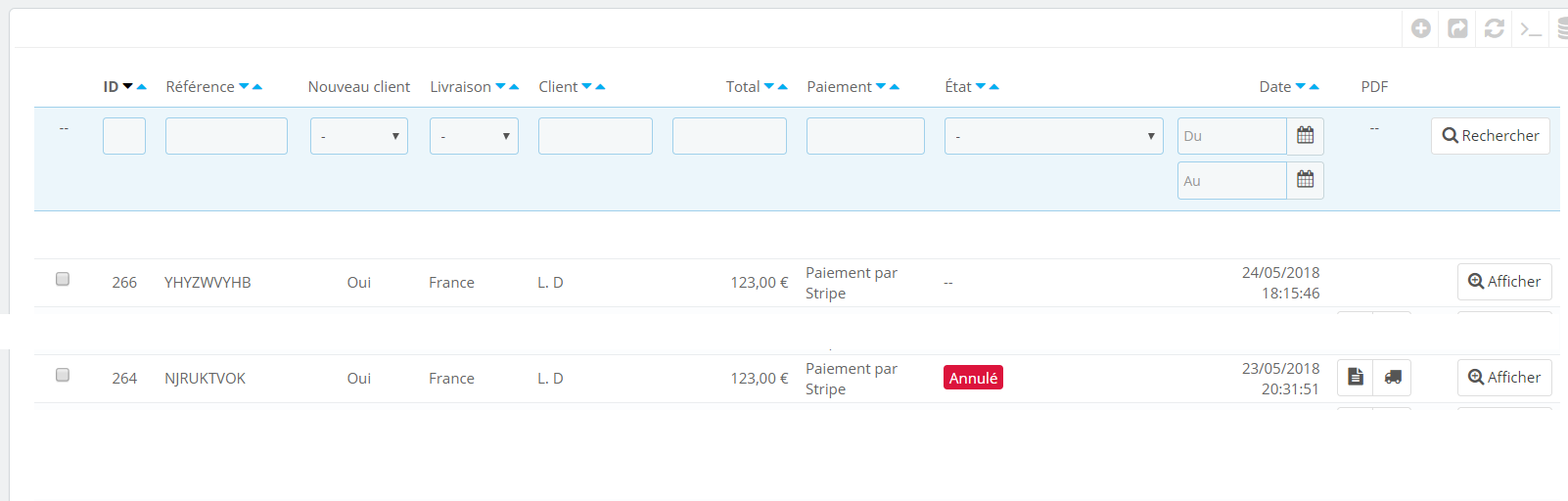Focus the Total filter field

click(729, 136)
